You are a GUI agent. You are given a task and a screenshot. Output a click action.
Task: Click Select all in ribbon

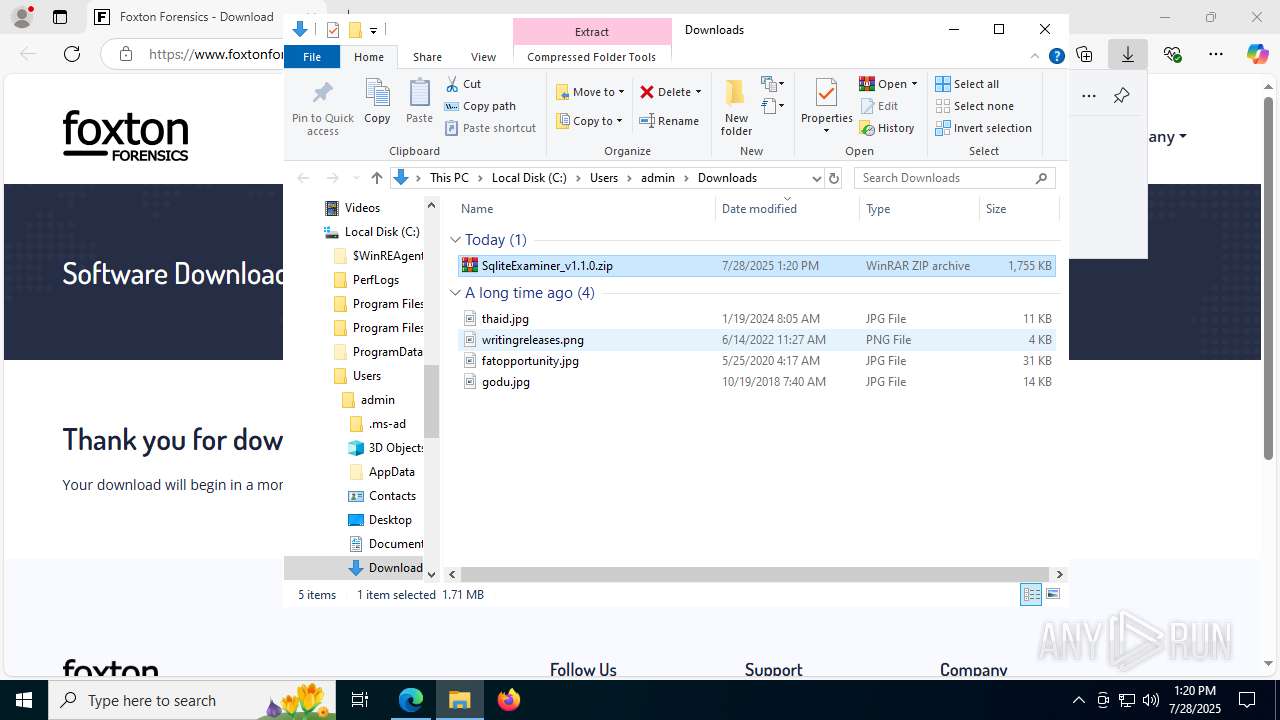967,84
